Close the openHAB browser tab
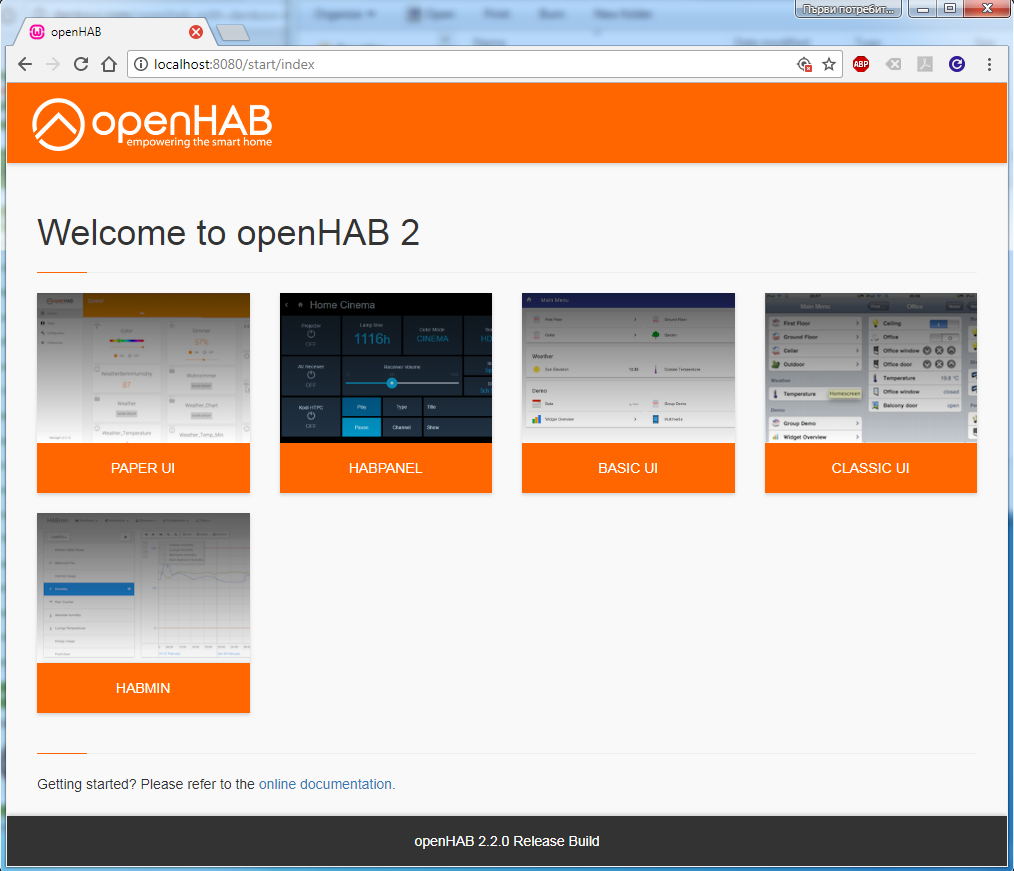 [195, 32]
